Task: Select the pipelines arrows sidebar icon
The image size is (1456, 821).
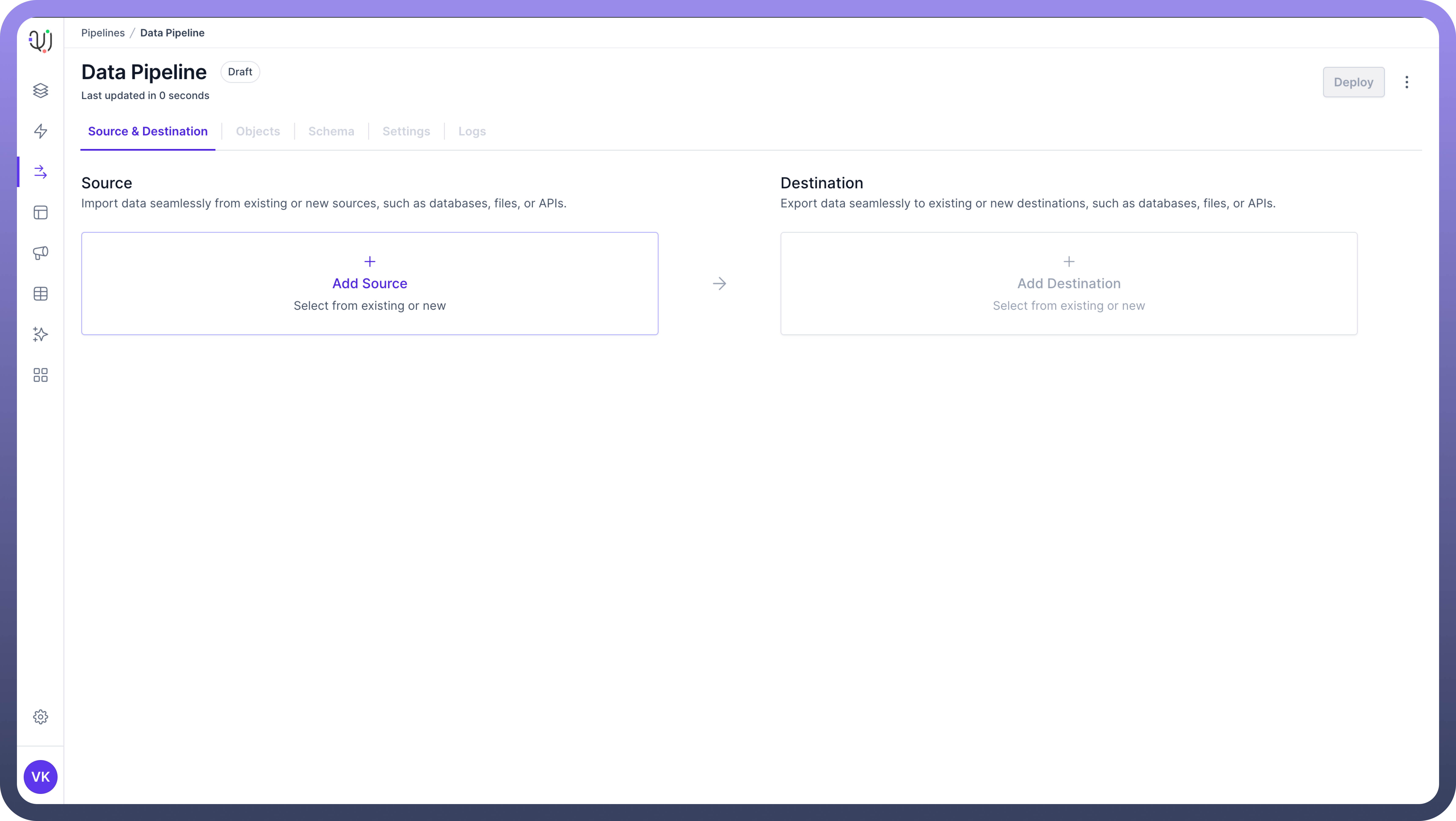Action: tap(40, 172)
